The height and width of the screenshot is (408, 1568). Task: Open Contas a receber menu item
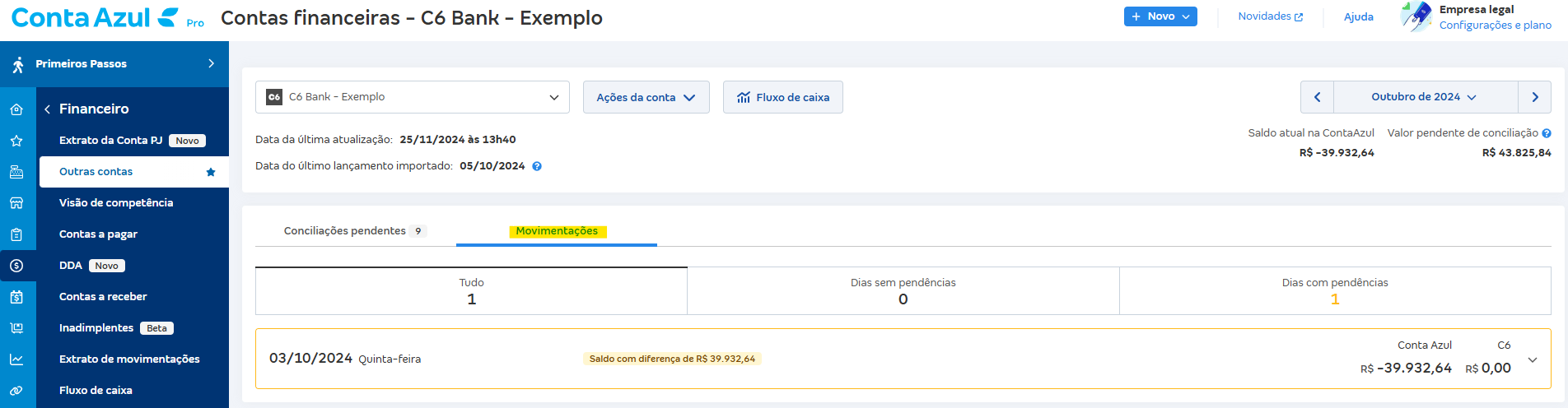(x=134, y=297)
